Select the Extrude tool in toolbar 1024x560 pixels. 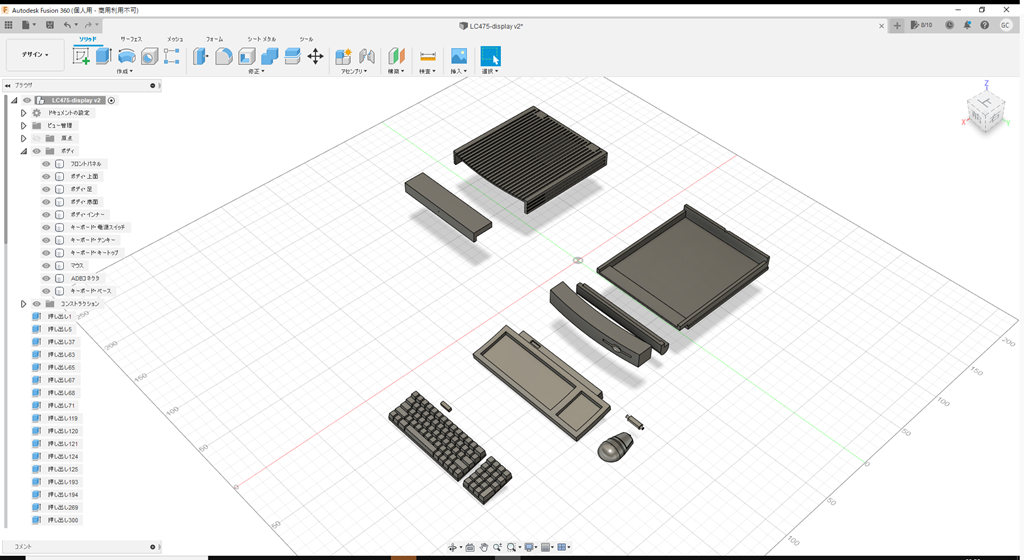click(x=103, y=56)
